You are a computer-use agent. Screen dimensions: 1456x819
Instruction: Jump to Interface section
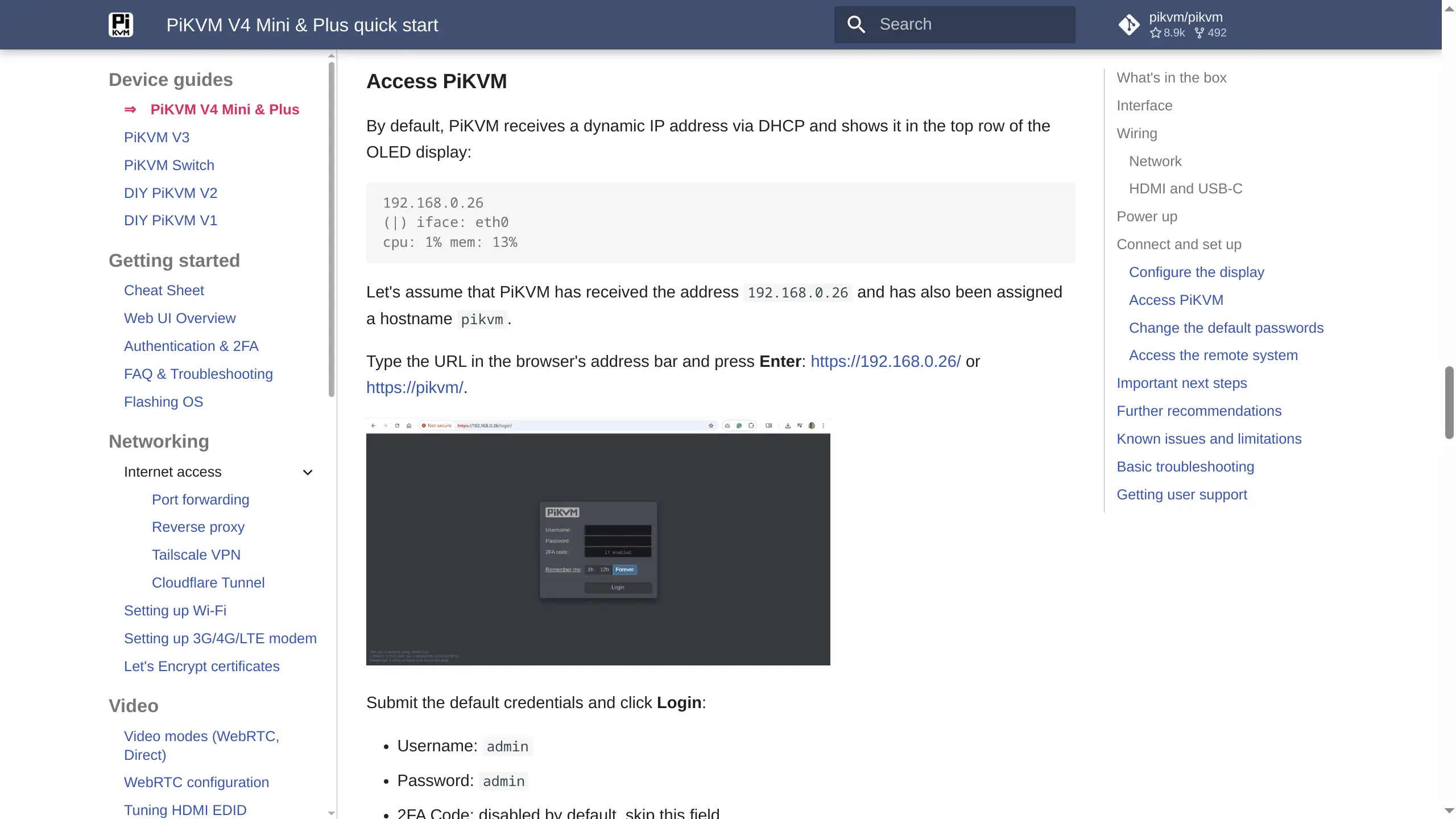(x=1144, y=106)
